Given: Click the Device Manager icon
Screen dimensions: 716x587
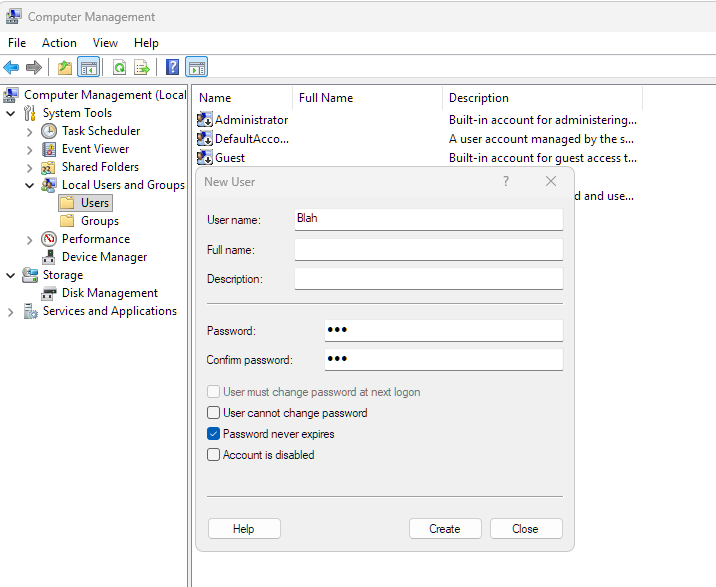Looking at the screenshot, I should pos(48,257).
